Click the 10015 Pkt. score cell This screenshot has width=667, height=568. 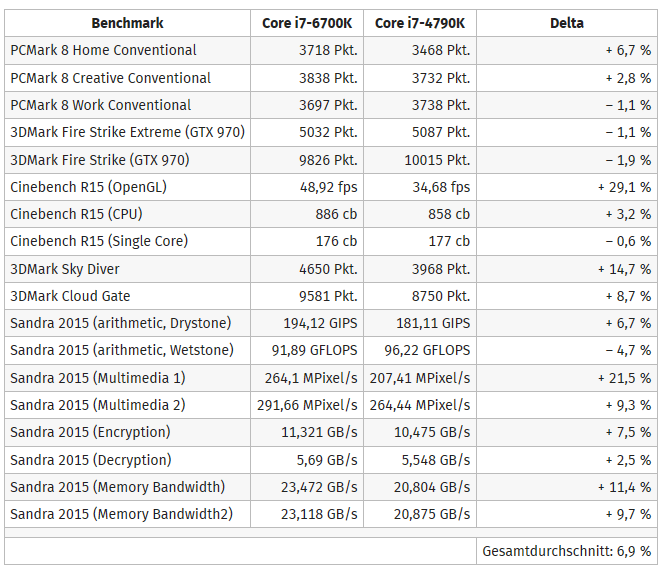(x=441, y=160)
